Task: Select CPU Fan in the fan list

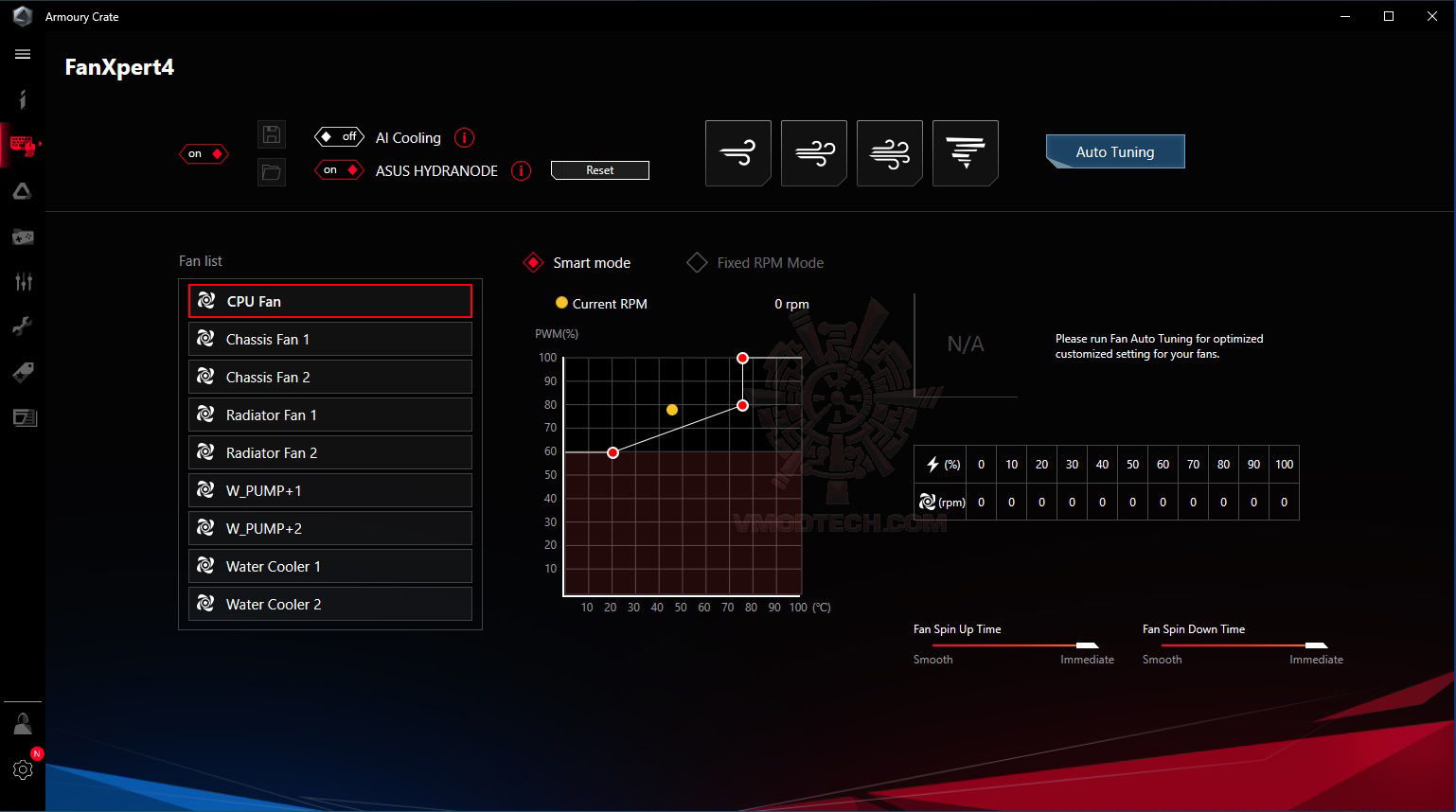Action: point(330,301)
